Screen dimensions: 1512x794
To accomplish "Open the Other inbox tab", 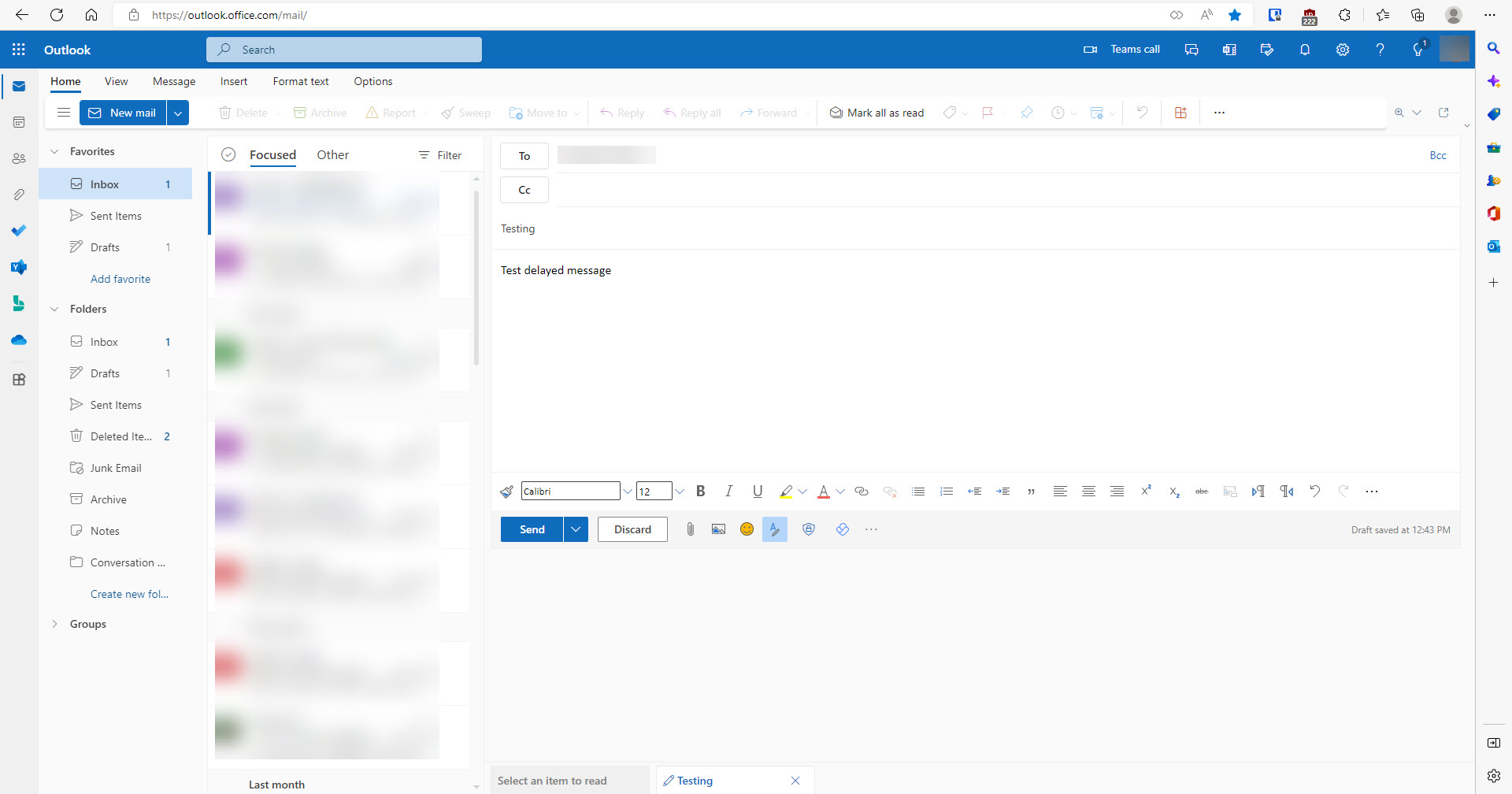I will coord(332,154).
